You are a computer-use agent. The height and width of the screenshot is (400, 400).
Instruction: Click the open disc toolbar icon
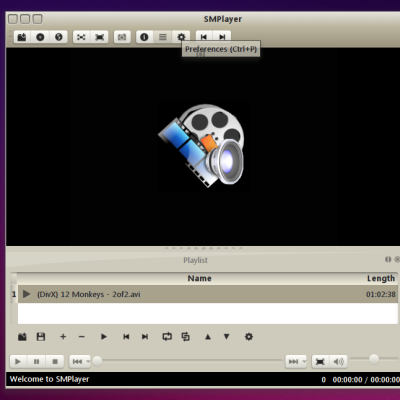40,37
